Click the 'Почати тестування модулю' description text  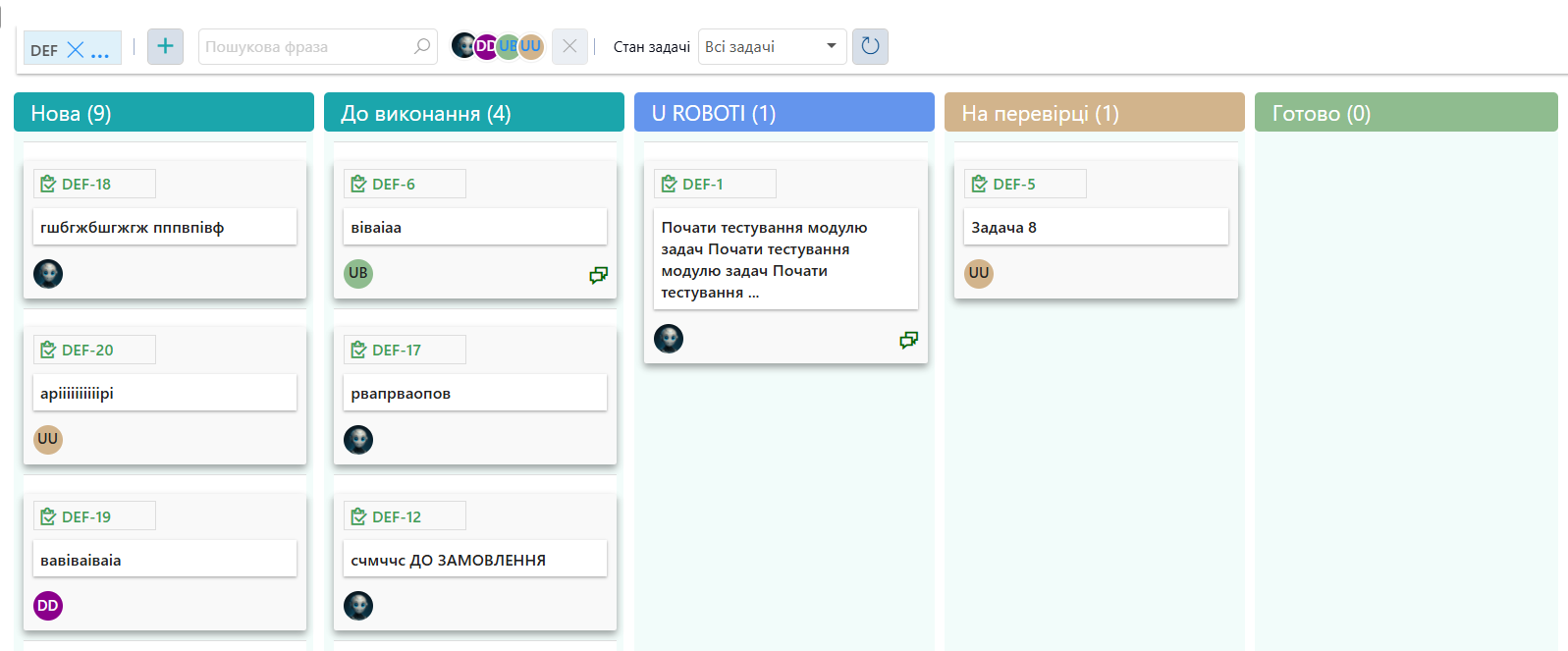pos(764,260)
